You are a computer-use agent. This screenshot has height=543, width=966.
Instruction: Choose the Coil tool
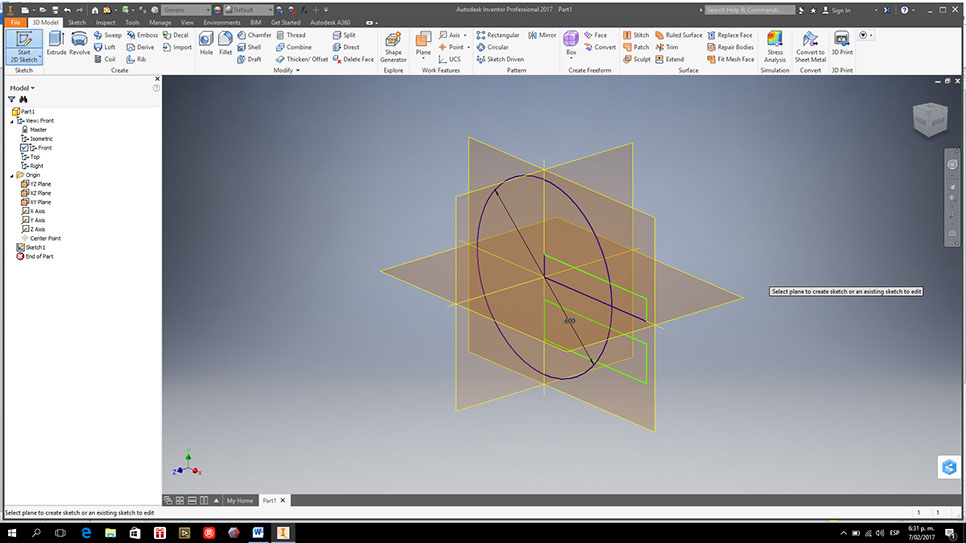pos(105,59)
